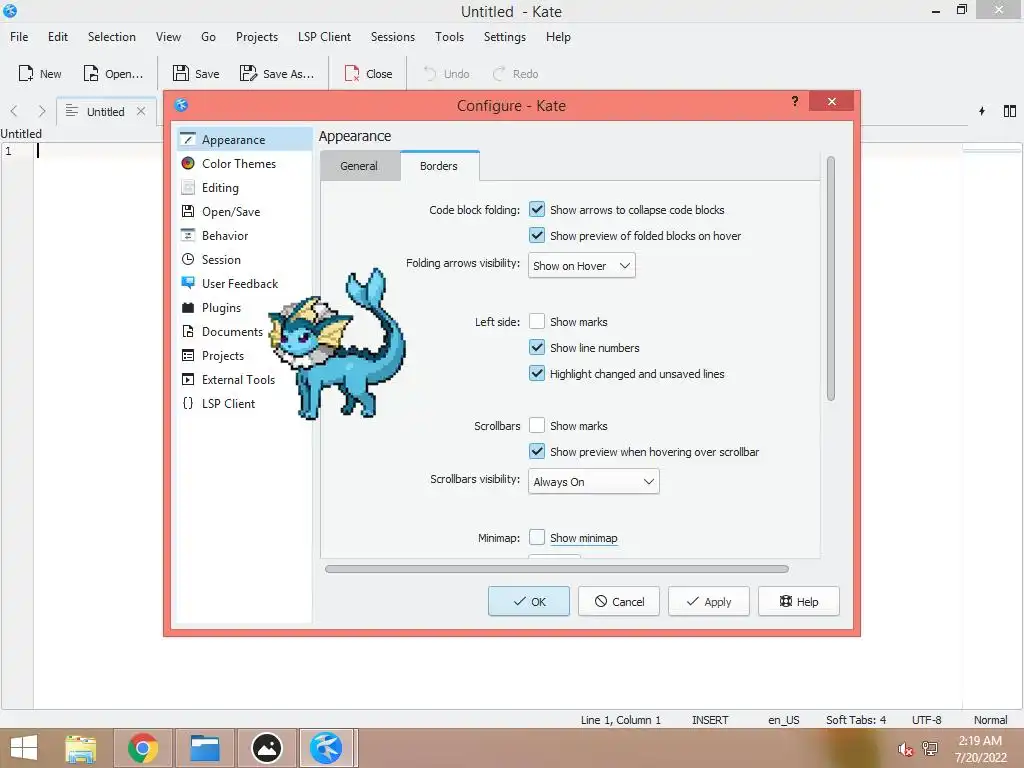
Task: Click the Close document toolbar icon
Action: 352,73
